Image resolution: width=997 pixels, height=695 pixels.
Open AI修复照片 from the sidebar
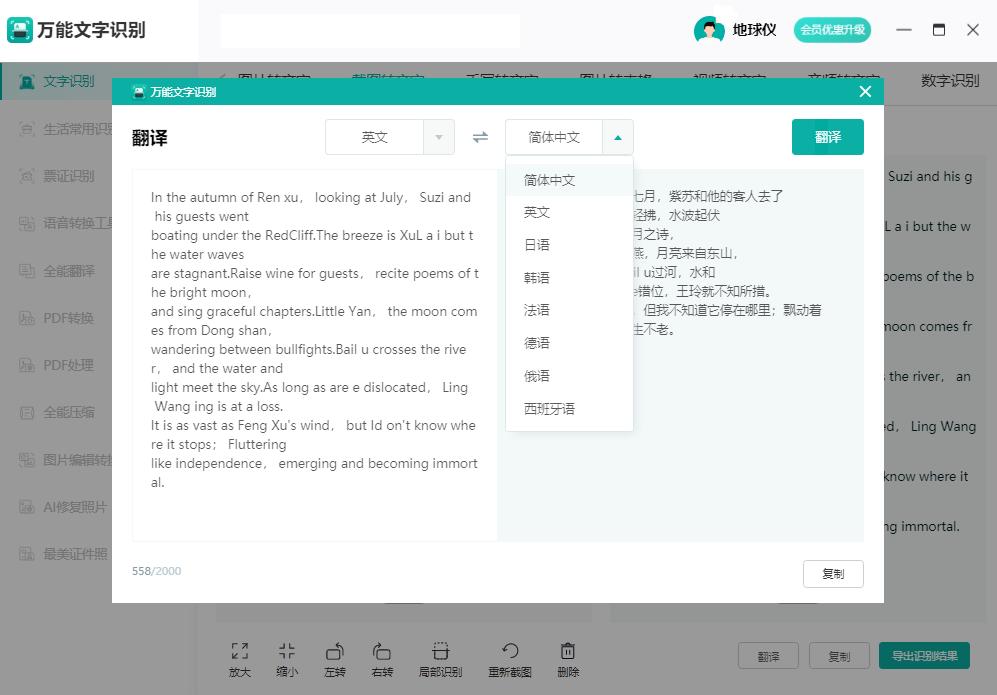(x=63, y=508)
